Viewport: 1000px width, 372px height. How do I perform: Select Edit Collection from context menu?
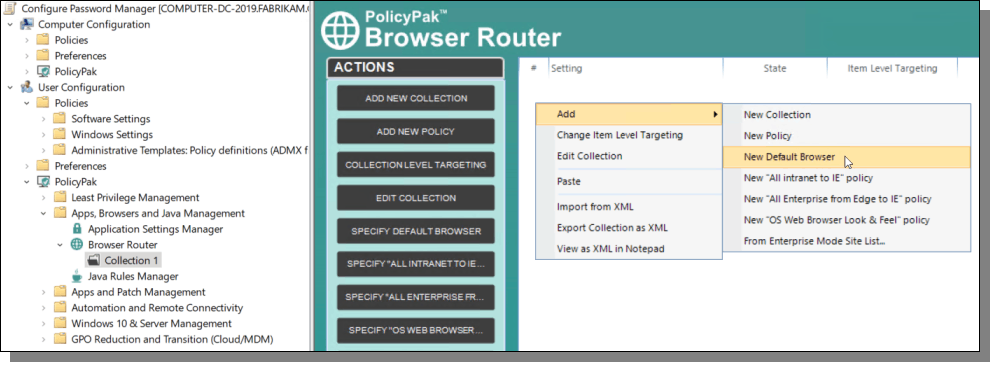pos(629,156)
